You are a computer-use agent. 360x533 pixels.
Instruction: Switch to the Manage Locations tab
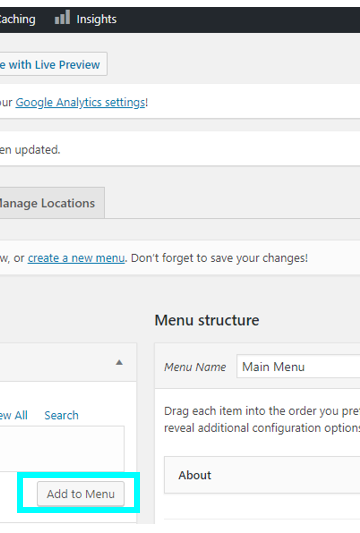52,203
